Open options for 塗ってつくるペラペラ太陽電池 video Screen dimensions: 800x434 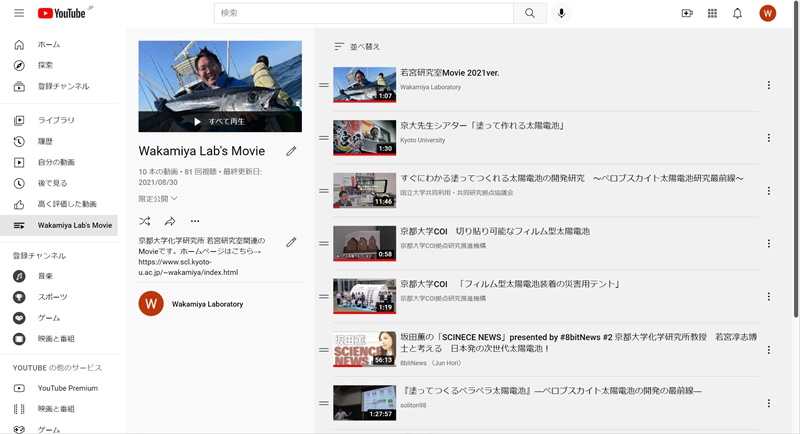point(768,403)
